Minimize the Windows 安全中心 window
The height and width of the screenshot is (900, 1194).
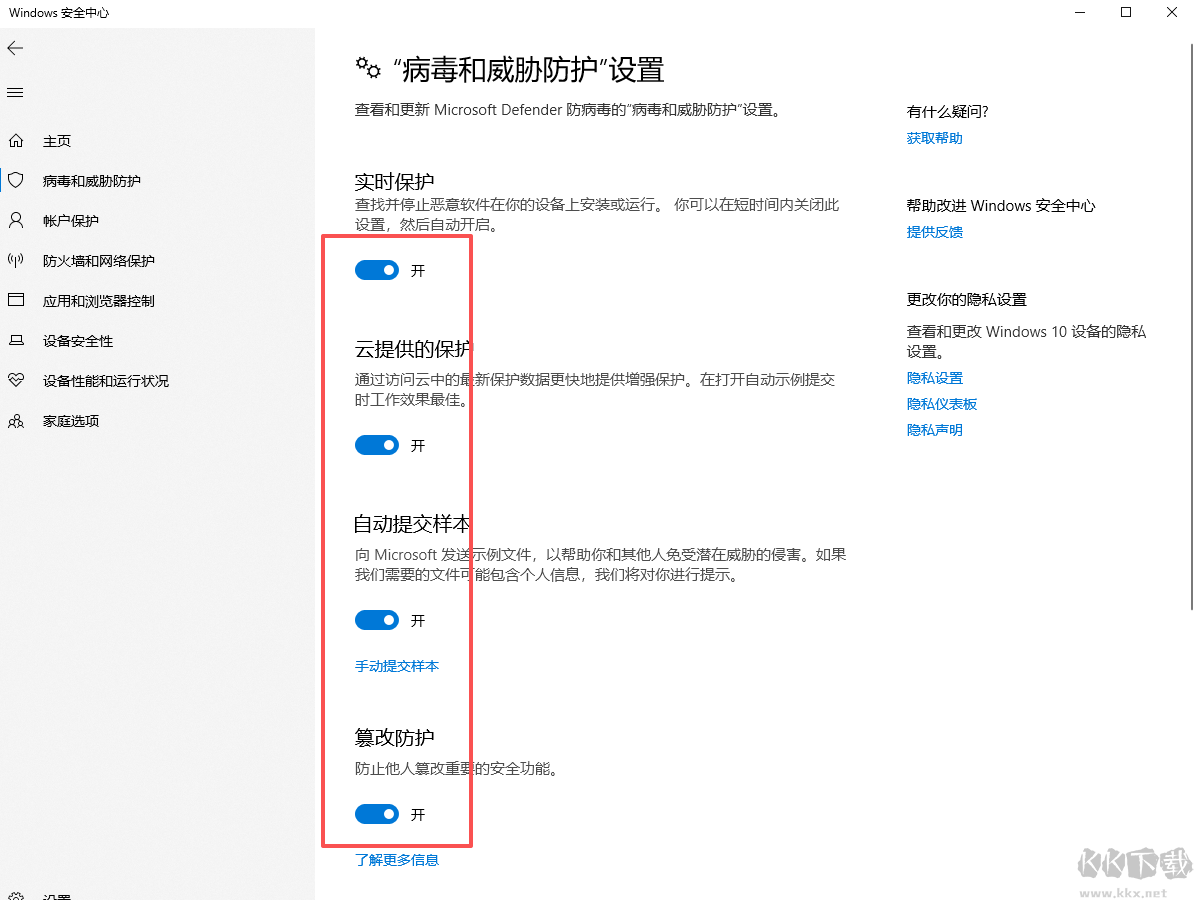[1080, 12]
